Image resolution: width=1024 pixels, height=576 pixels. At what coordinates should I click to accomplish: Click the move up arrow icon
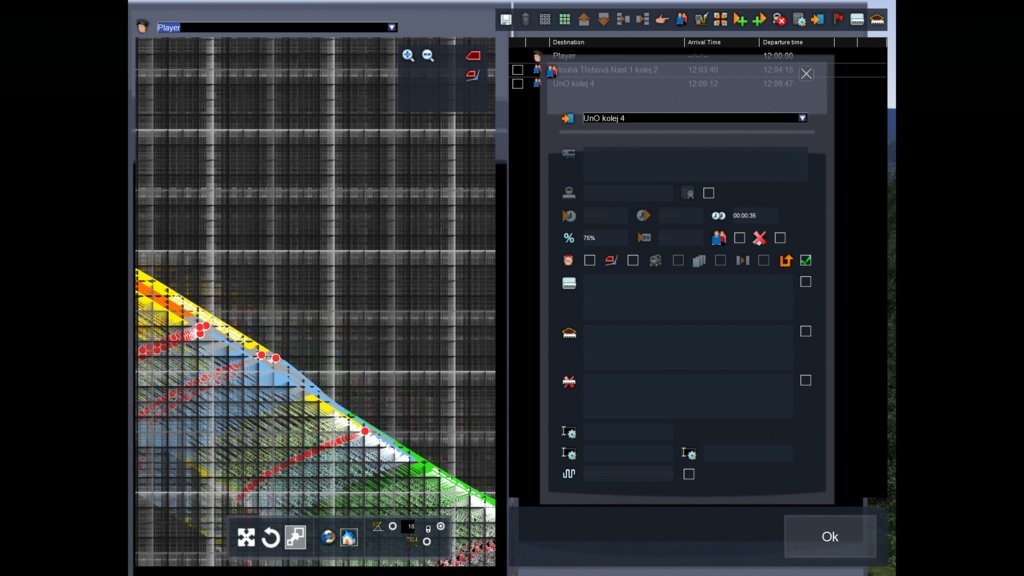click(x=584, y=20)
